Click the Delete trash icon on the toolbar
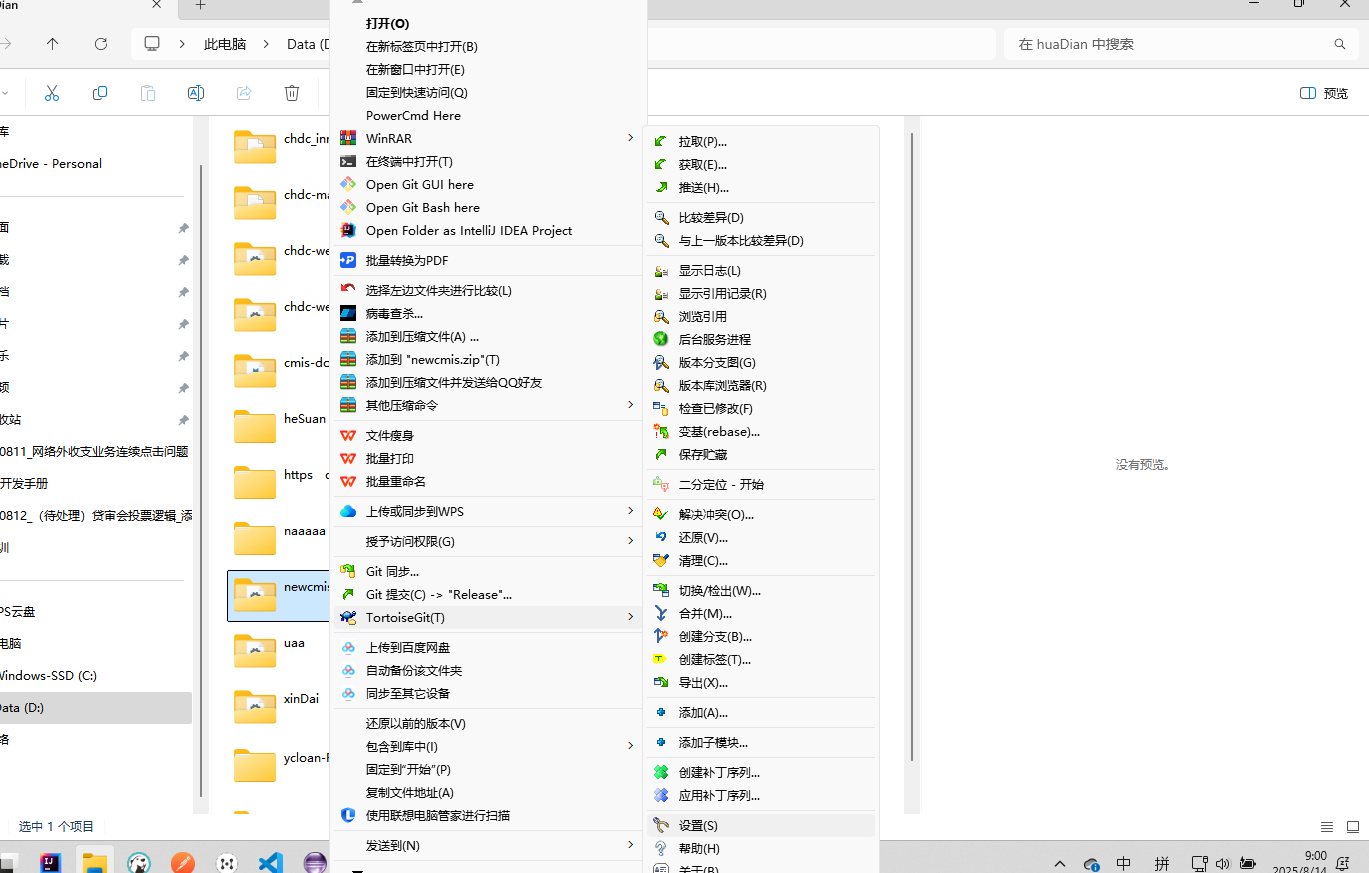Viewport: 1369px width, 873px height. (291, 92)
